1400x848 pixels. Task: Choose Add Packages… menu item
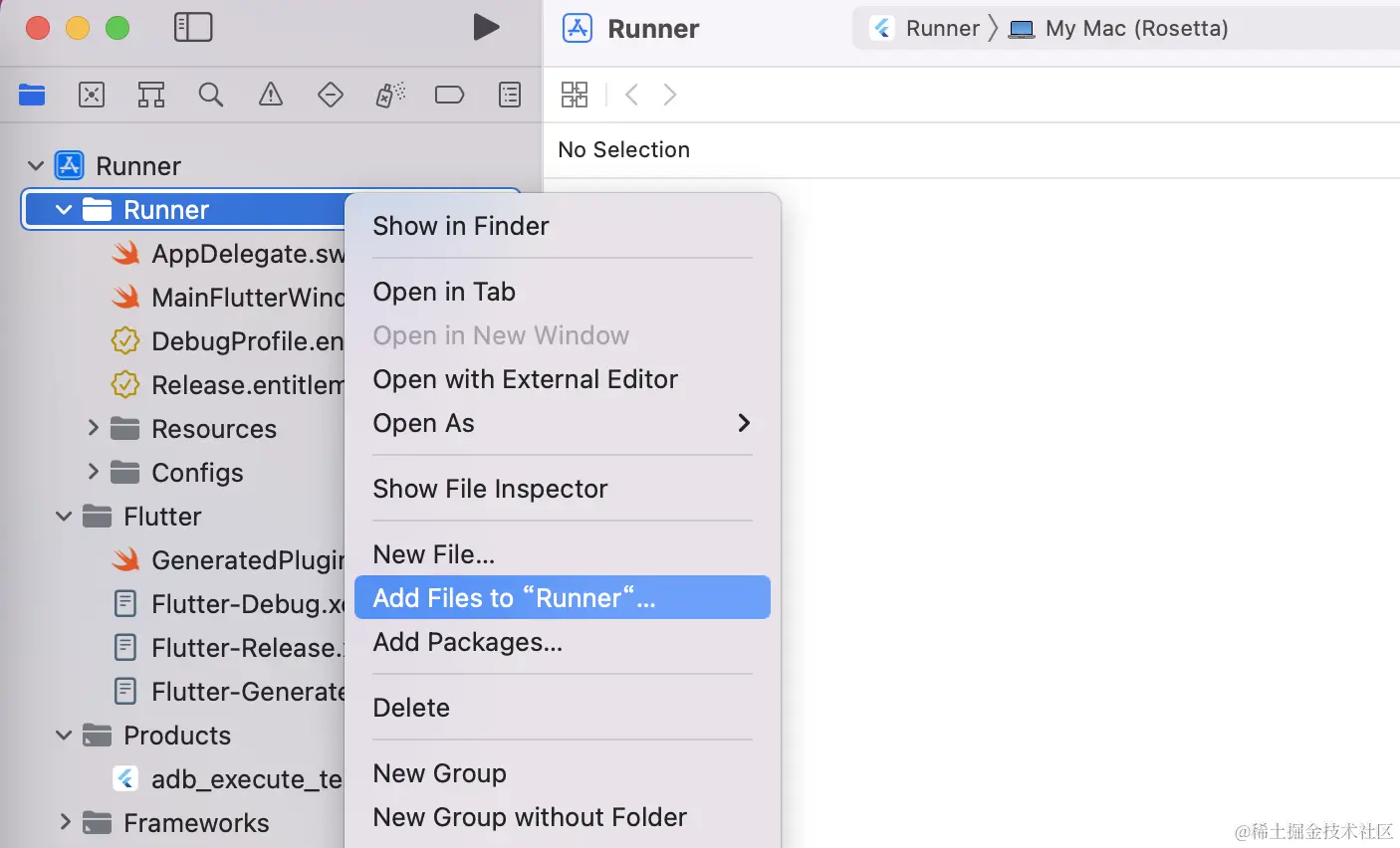[562, 642]
